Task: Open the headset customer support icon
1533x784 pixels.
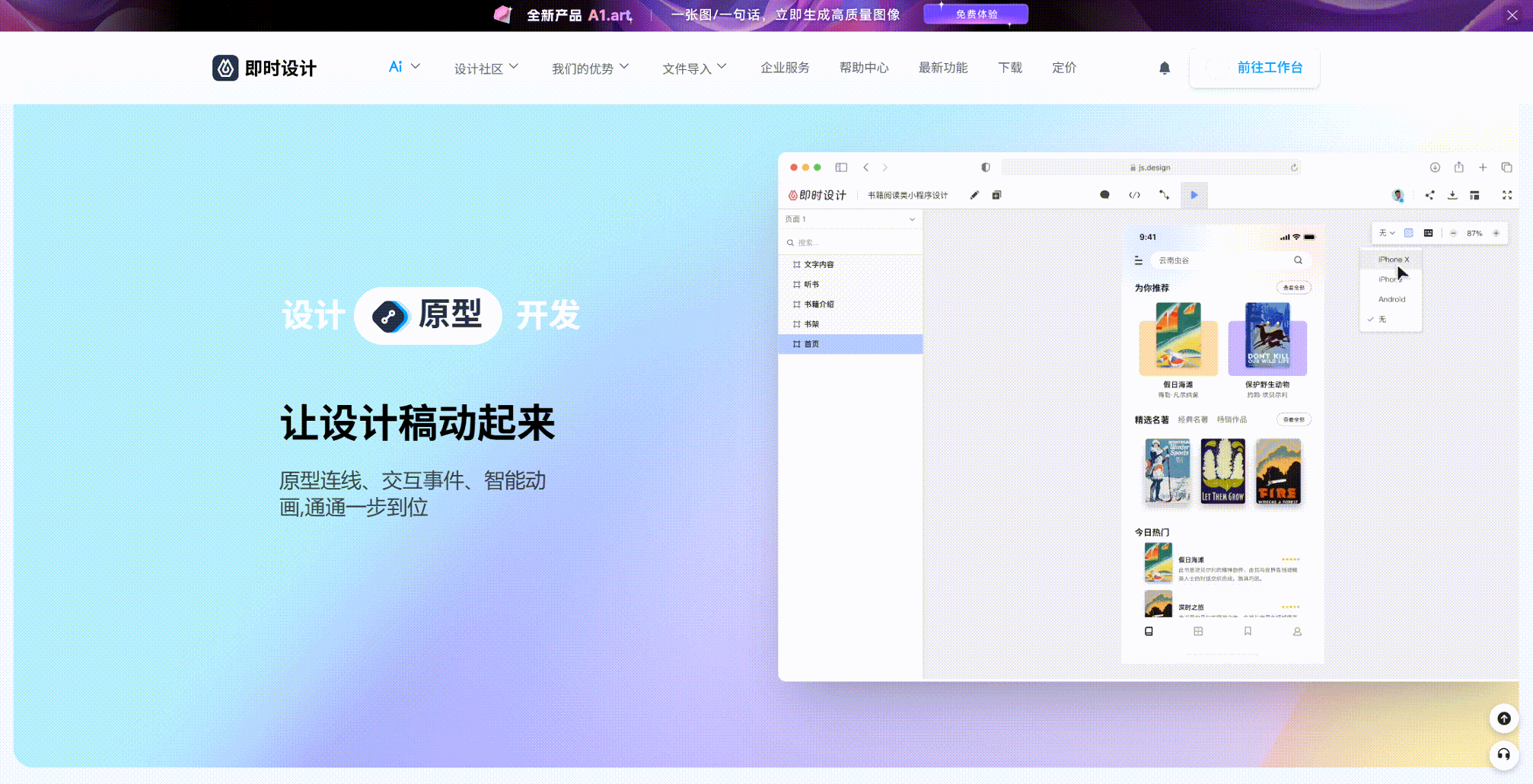Action: (x=1503, y=754)
